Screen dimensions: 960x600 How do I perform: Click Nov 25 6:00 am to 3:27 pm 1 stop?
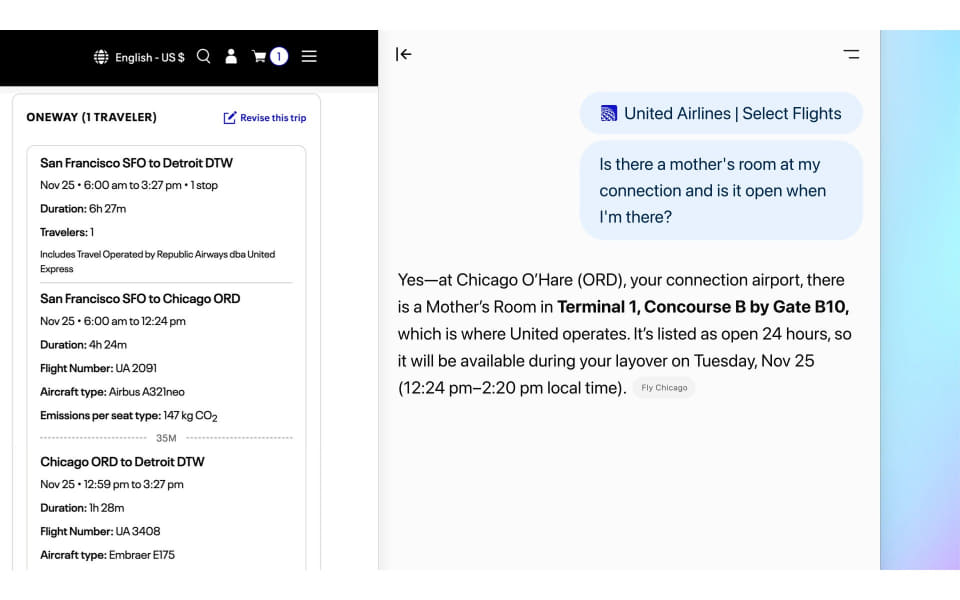click(x=129, y=185)
